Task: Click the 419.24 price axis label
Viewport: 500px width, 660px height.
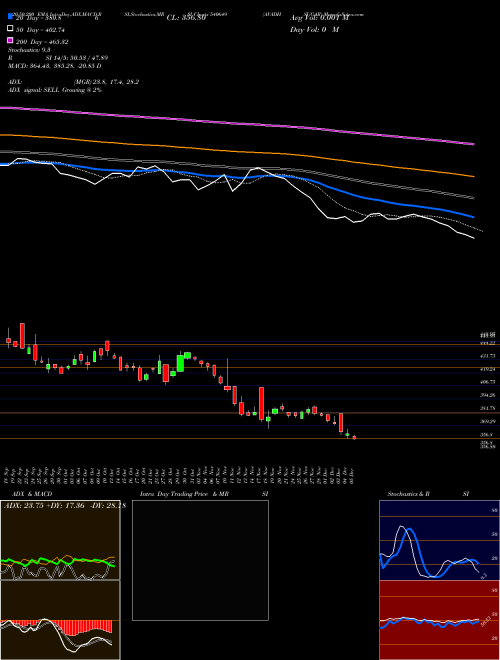Action: tap(488, 369)
